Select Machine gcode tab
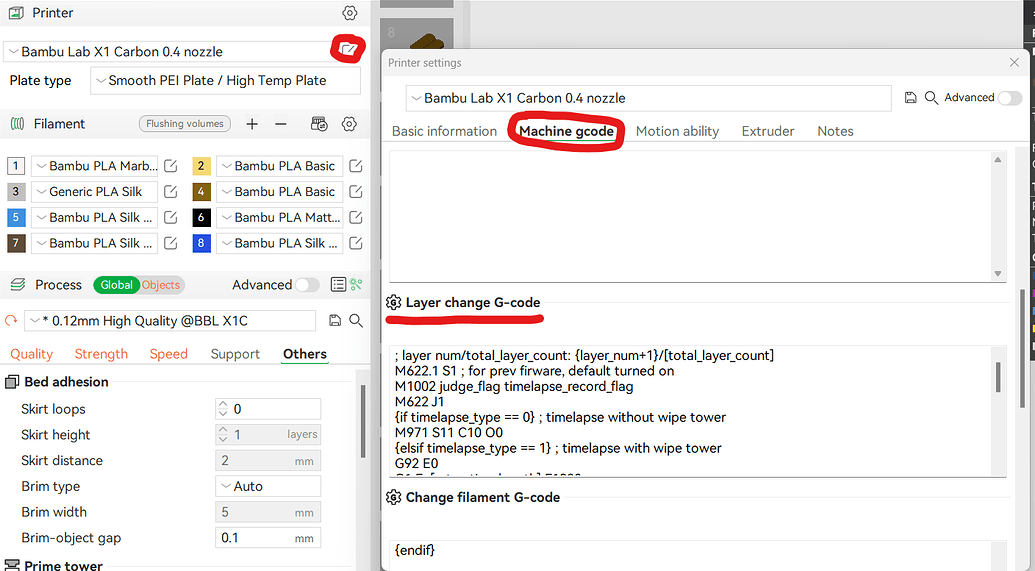This screenshot has height=571, width=1035. click(566, 131)
